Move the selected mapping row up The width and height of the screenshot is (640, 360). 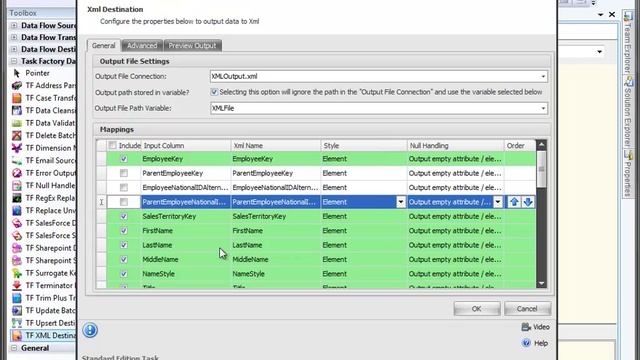point(514,202)
